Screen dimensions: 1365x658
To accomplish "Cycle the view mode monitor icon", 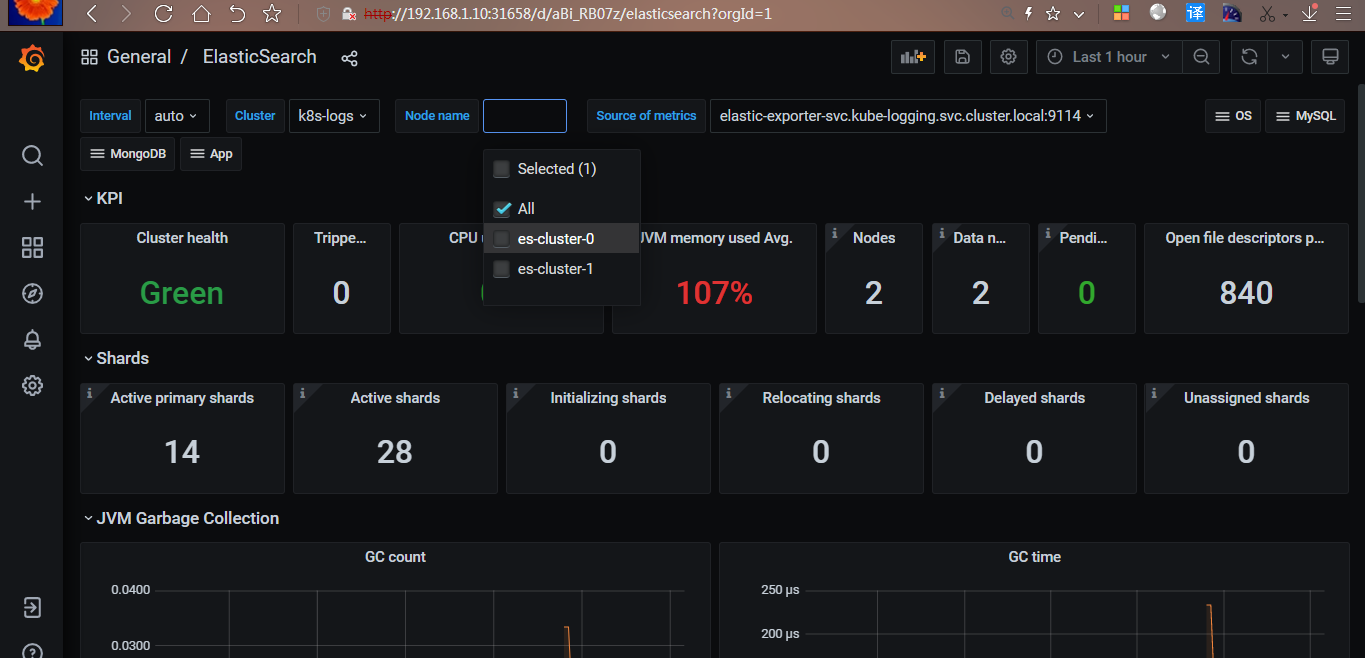I will click(x=1330, y=57).
